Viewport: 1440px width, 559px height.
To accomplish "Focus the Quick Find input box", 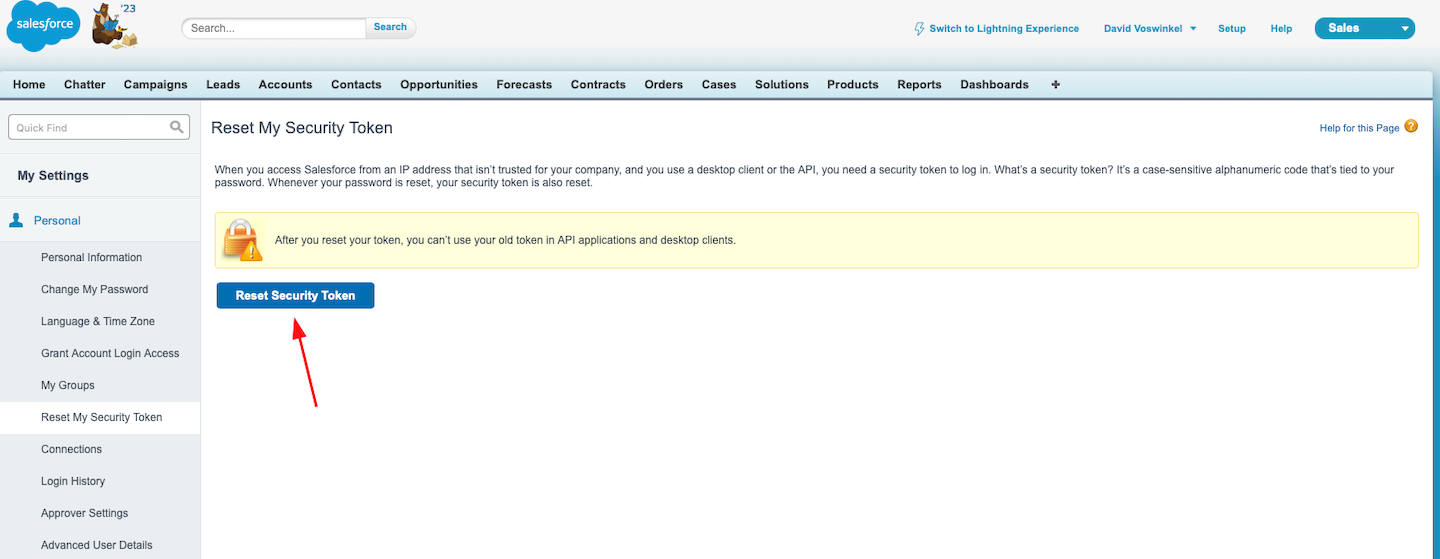I will (x=98, y=127).
